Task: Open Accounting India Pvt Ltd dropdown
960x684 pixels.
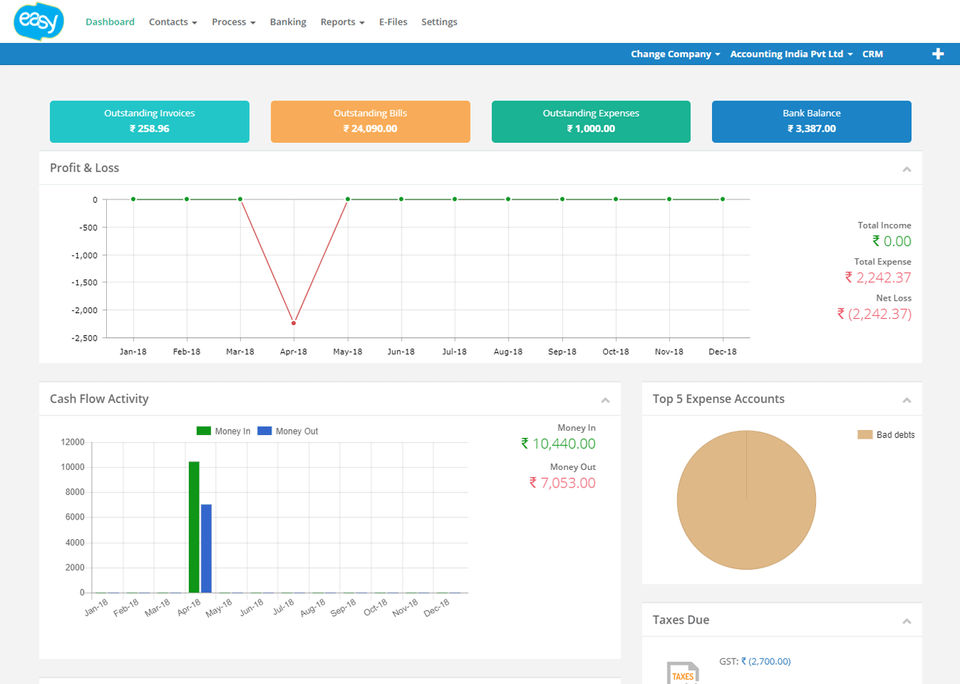Action: [791, 54]
